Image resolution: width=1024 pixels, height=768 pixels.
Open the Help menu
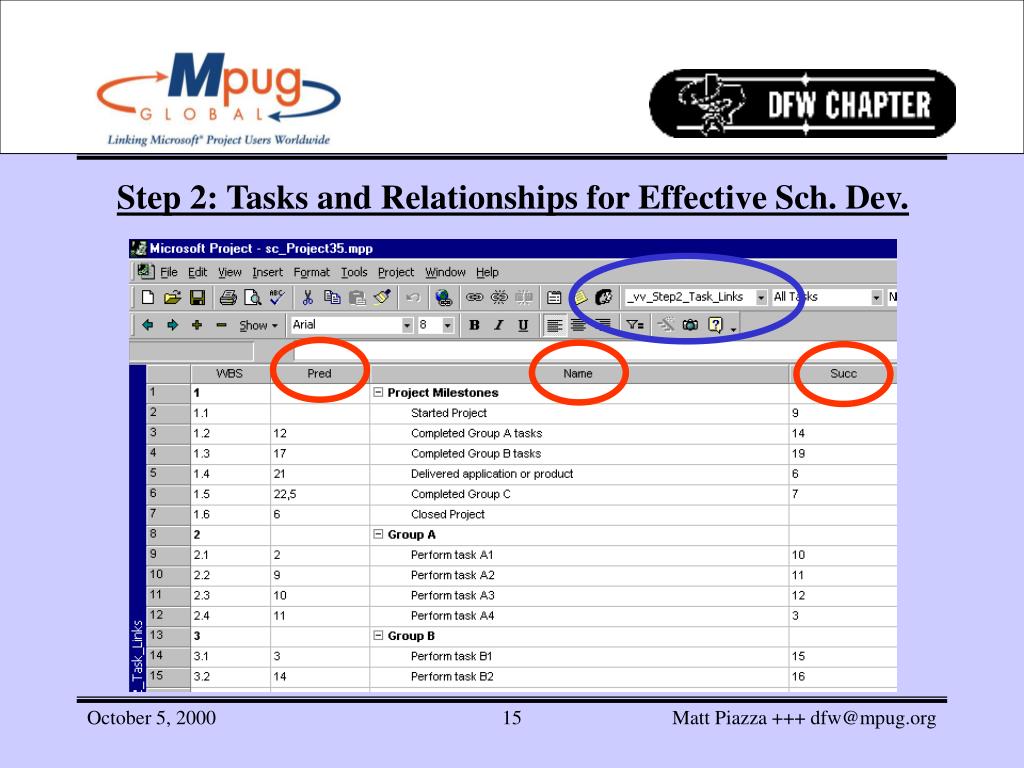pyautogui.click(x=487, y=272)
